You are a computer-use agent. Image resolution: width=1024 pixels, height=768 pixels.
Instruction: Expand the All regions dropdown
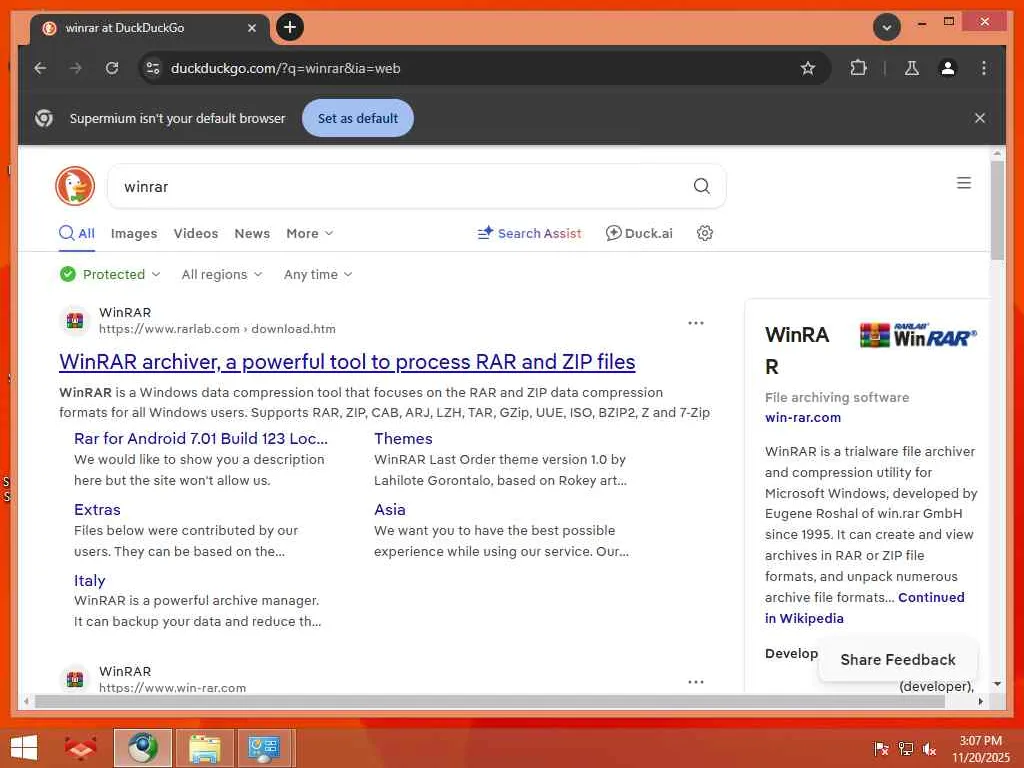[222, 274]
